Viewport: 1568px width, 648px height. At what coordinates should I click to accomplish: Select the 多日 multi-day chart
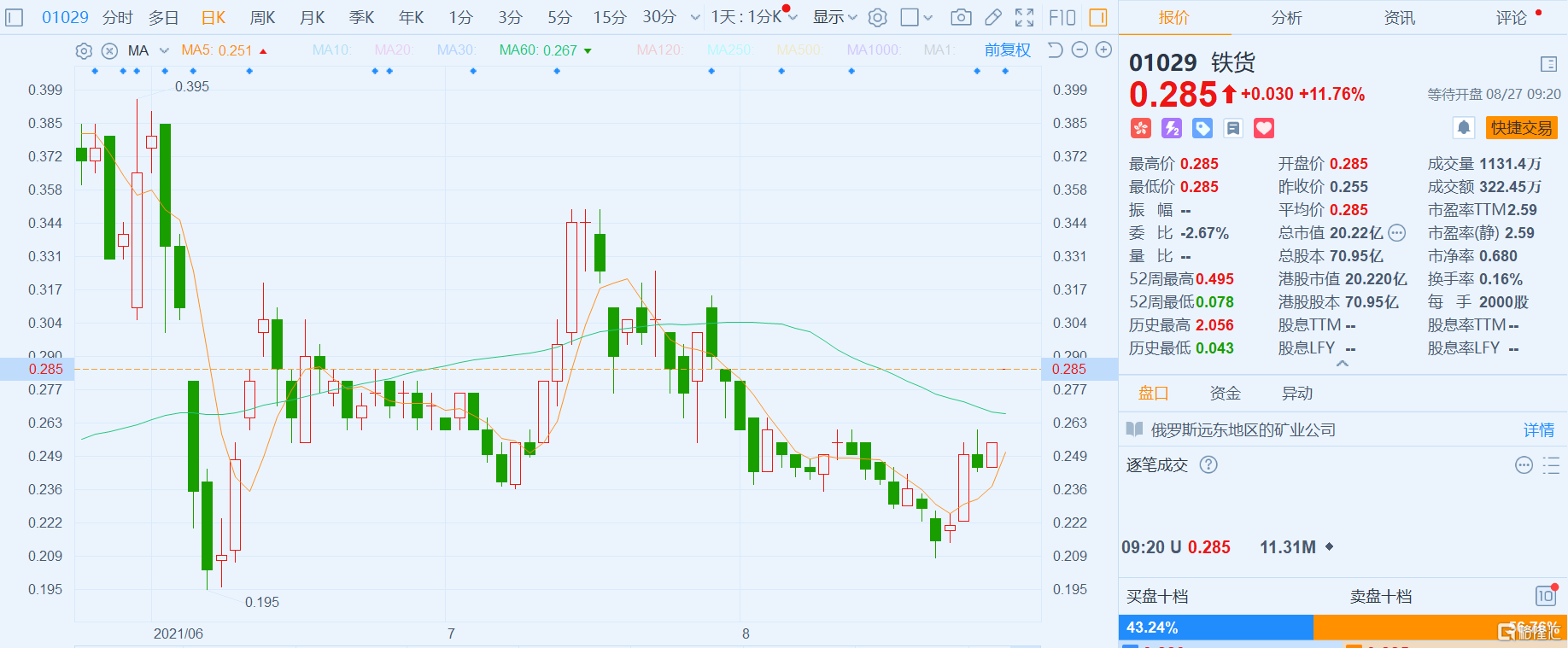tap(164, 17)
